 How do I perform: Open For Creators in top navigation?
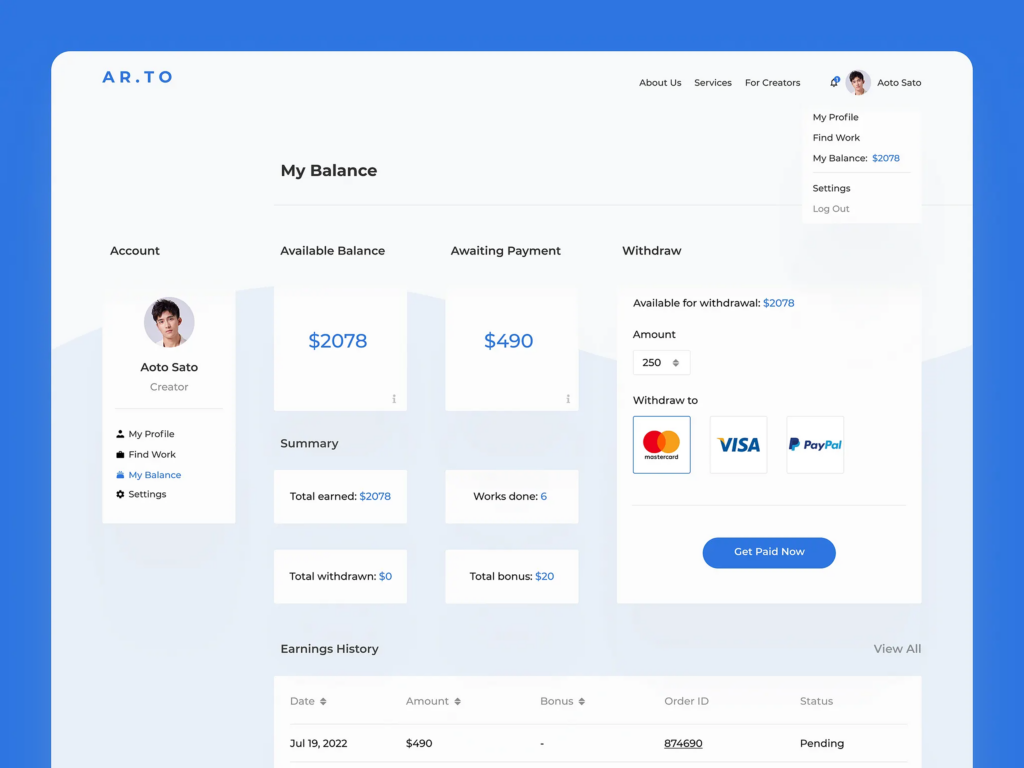(x=772, y=83)
